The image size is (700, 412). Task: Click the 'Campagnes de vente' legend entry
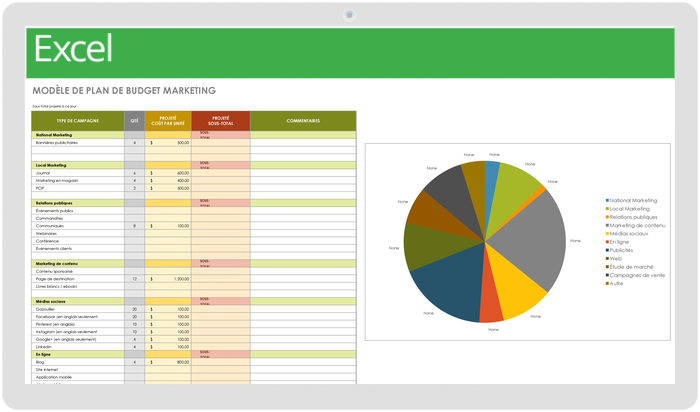pos(635,275)
